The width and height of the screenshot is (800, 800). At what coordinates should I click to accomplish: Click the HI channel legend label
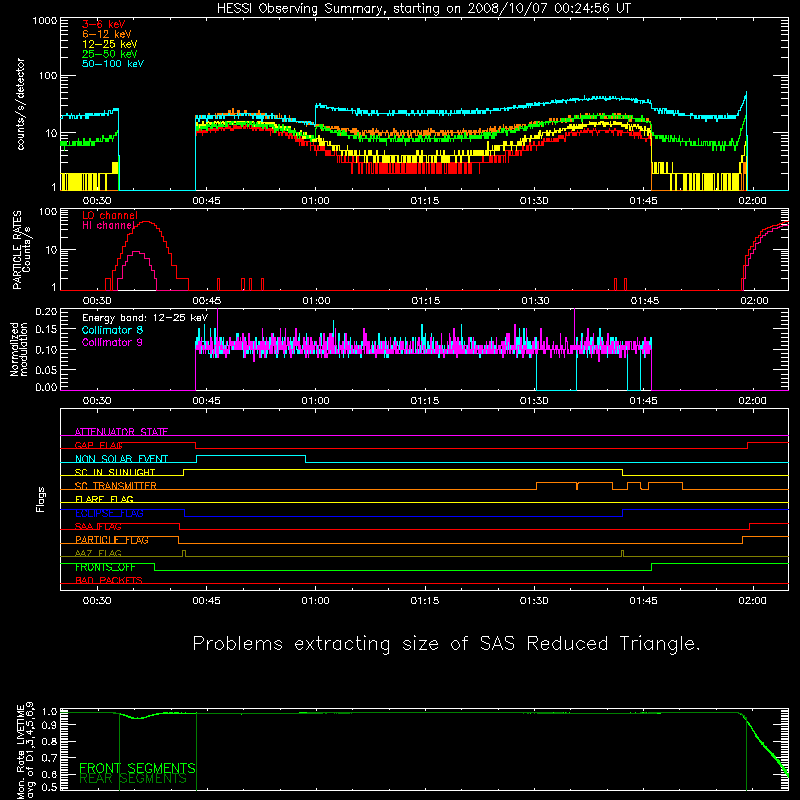point(108,225)
